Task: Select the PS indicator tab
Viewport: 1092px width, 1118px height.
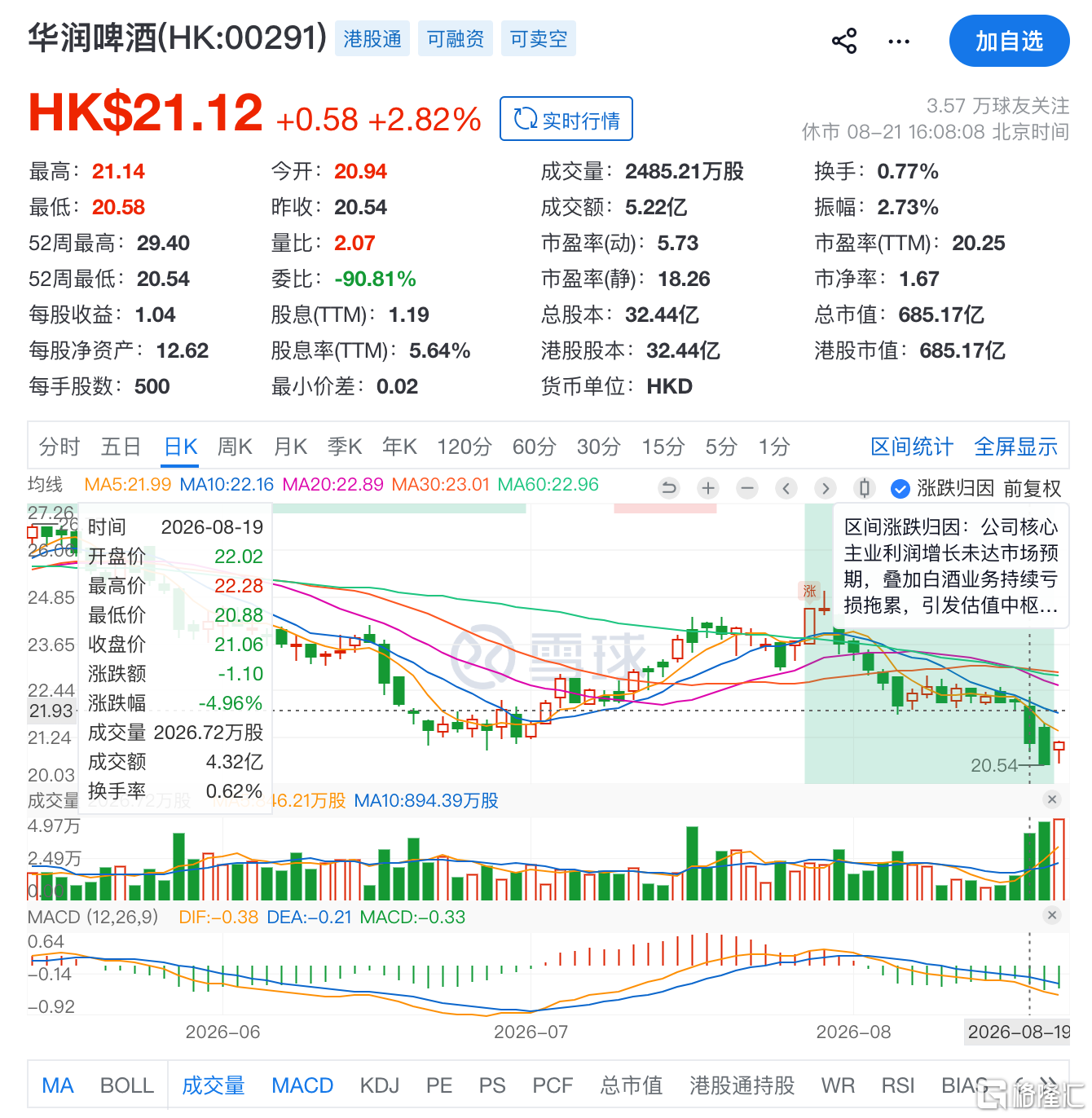Action: click(x=492, y=1085)
